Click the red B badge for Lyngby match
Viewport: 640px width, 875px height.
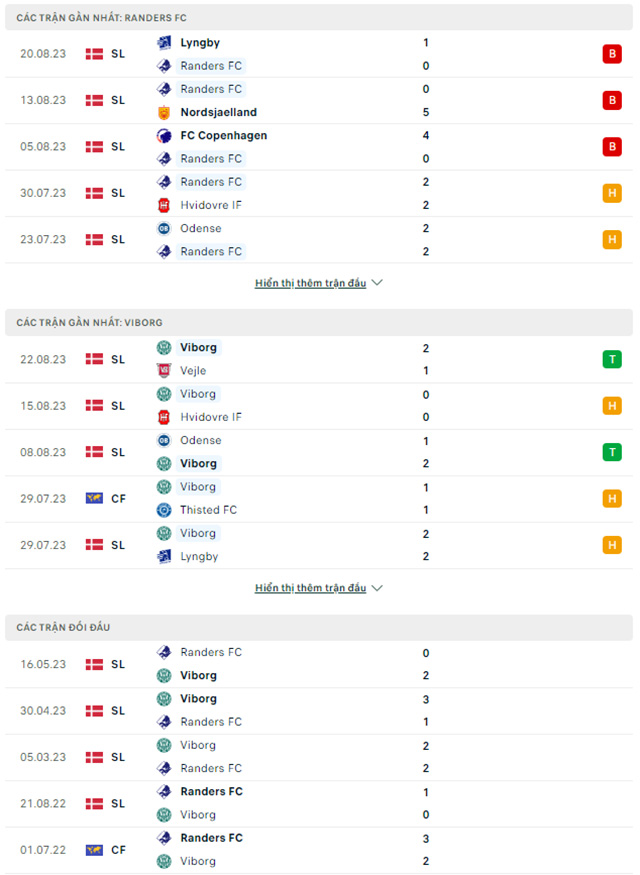coord(612,54)
